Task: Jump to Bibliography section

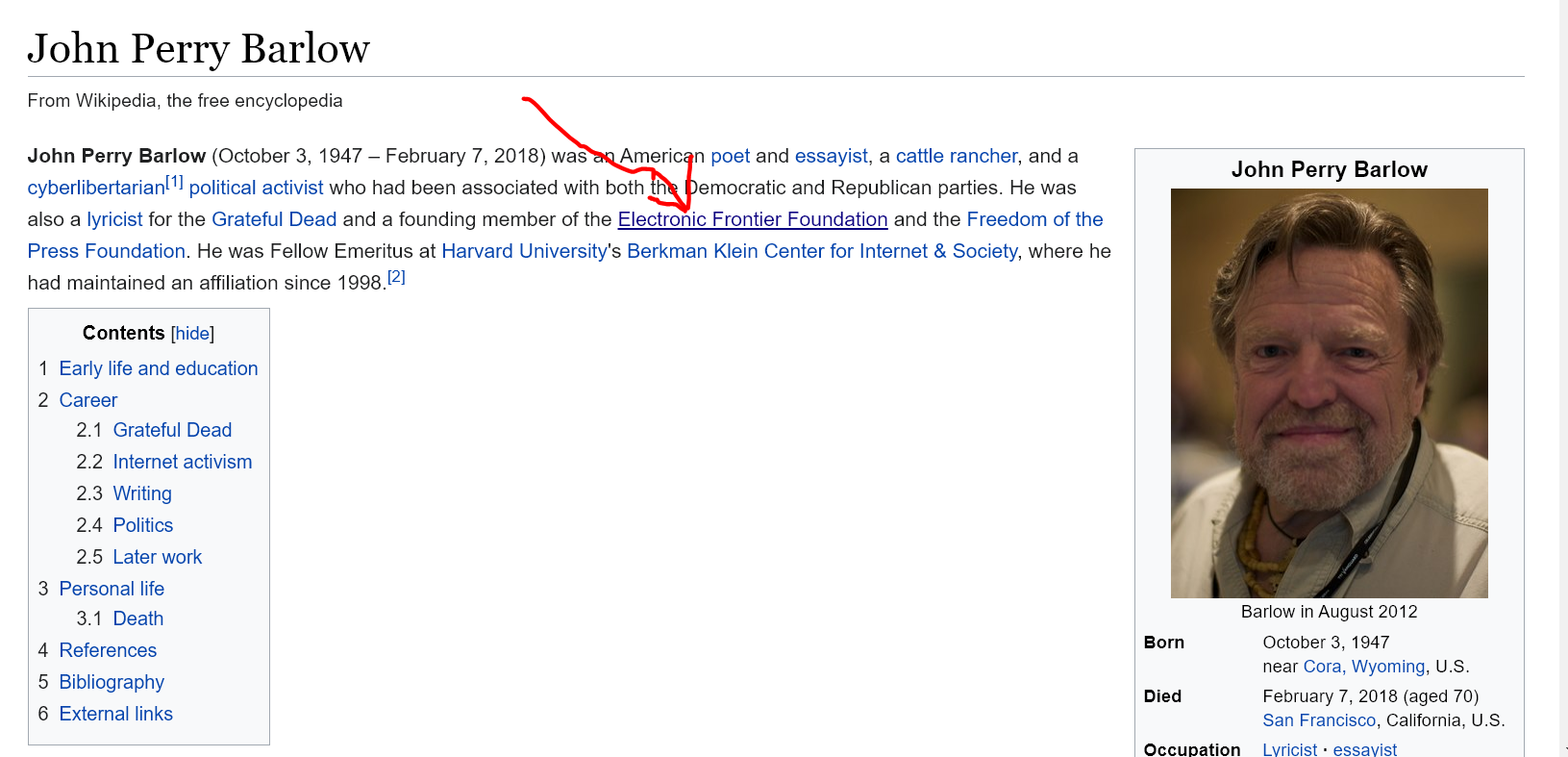Action: pos(112,682)
